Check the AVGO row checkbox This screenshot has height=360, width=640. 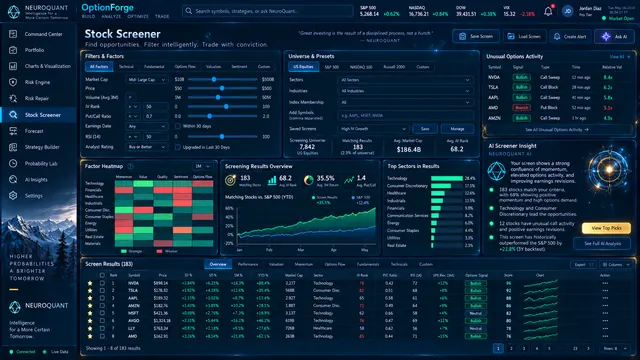coord(102,320)
